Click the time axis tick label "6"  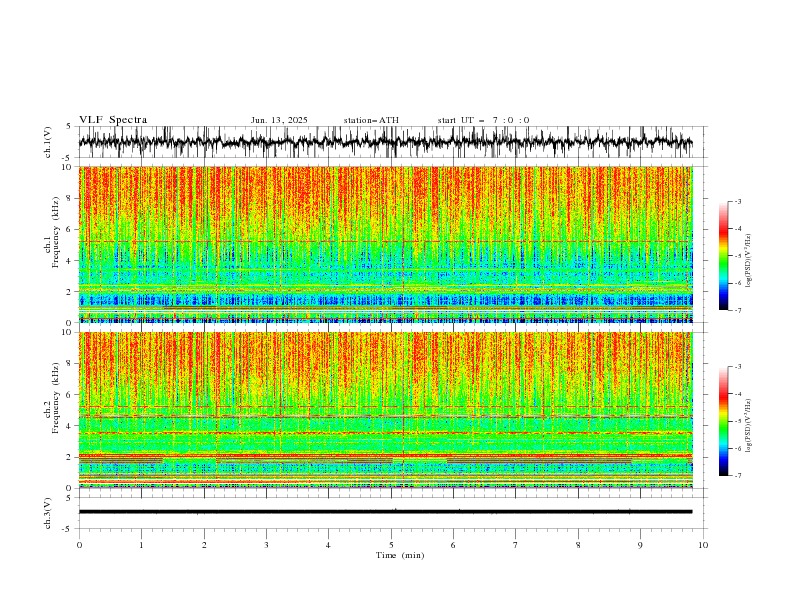point(453,545)
